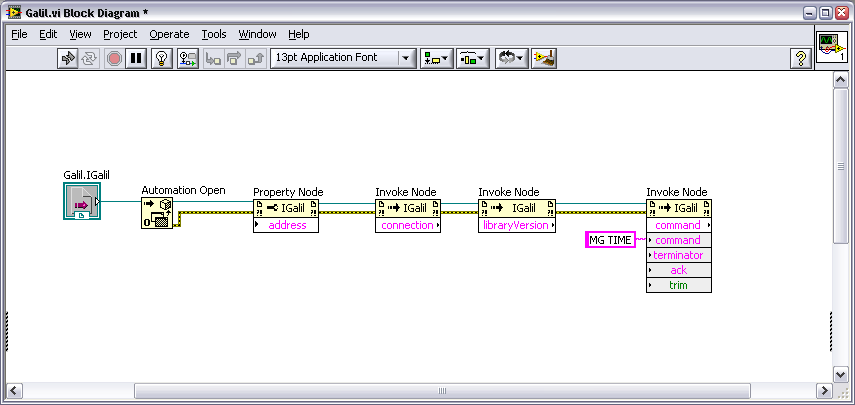Open the Project menu
This screenshot has width=855, height=405.
tap(121, 34)
